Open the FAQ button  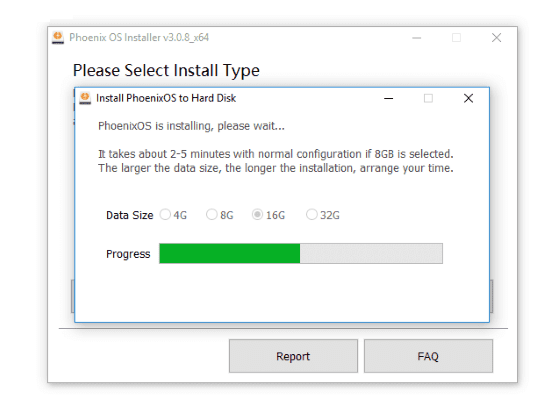428,356
